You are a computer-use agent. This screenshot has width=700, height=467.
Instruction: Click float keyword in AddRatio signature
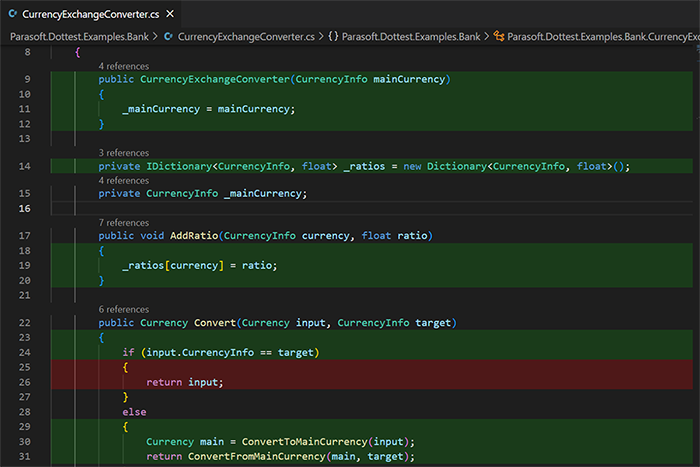click(x=376, y=235)
